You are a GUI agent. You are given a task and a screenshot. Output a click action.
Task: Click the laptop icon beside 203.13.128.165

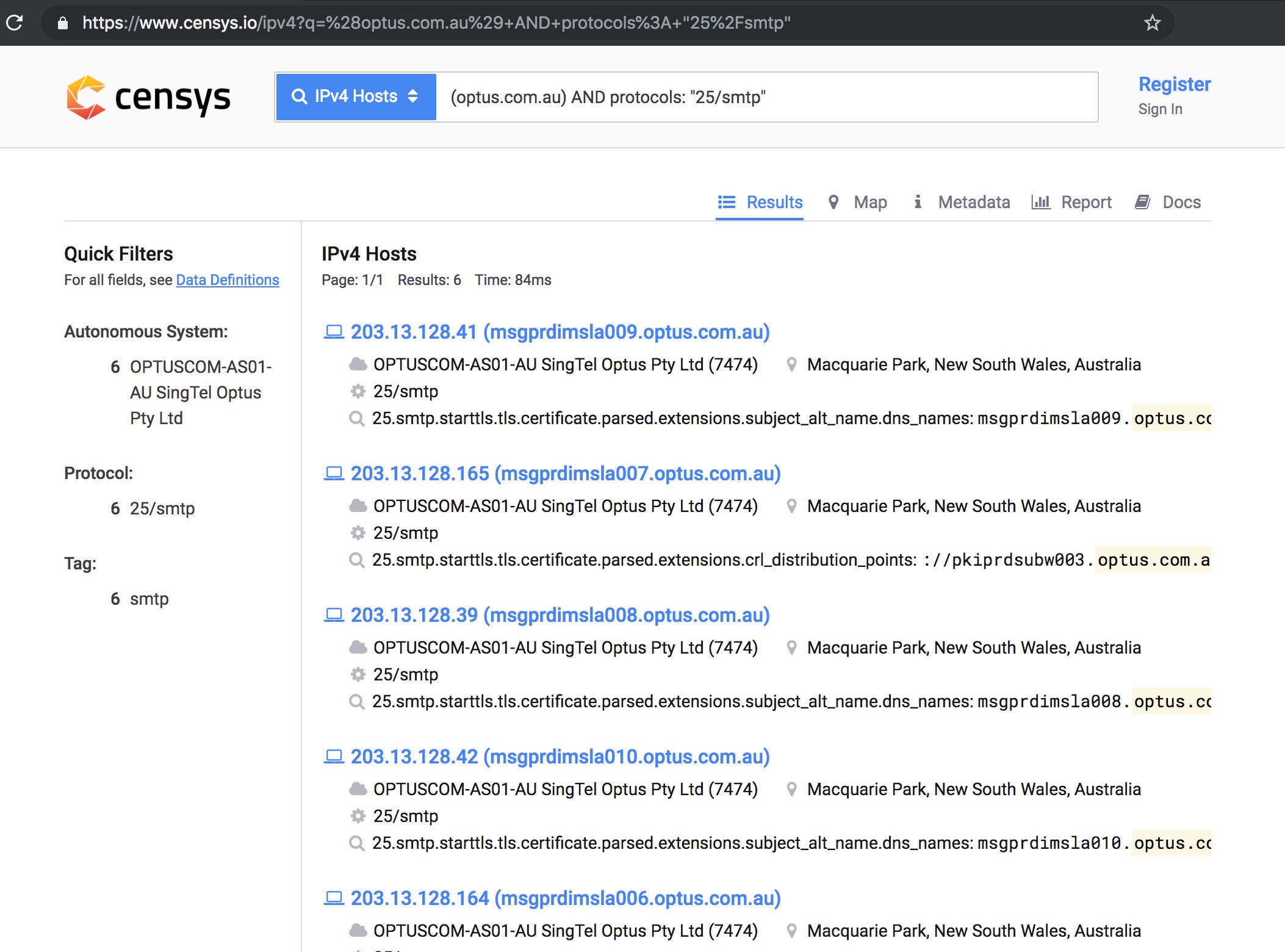coord(334,474)
